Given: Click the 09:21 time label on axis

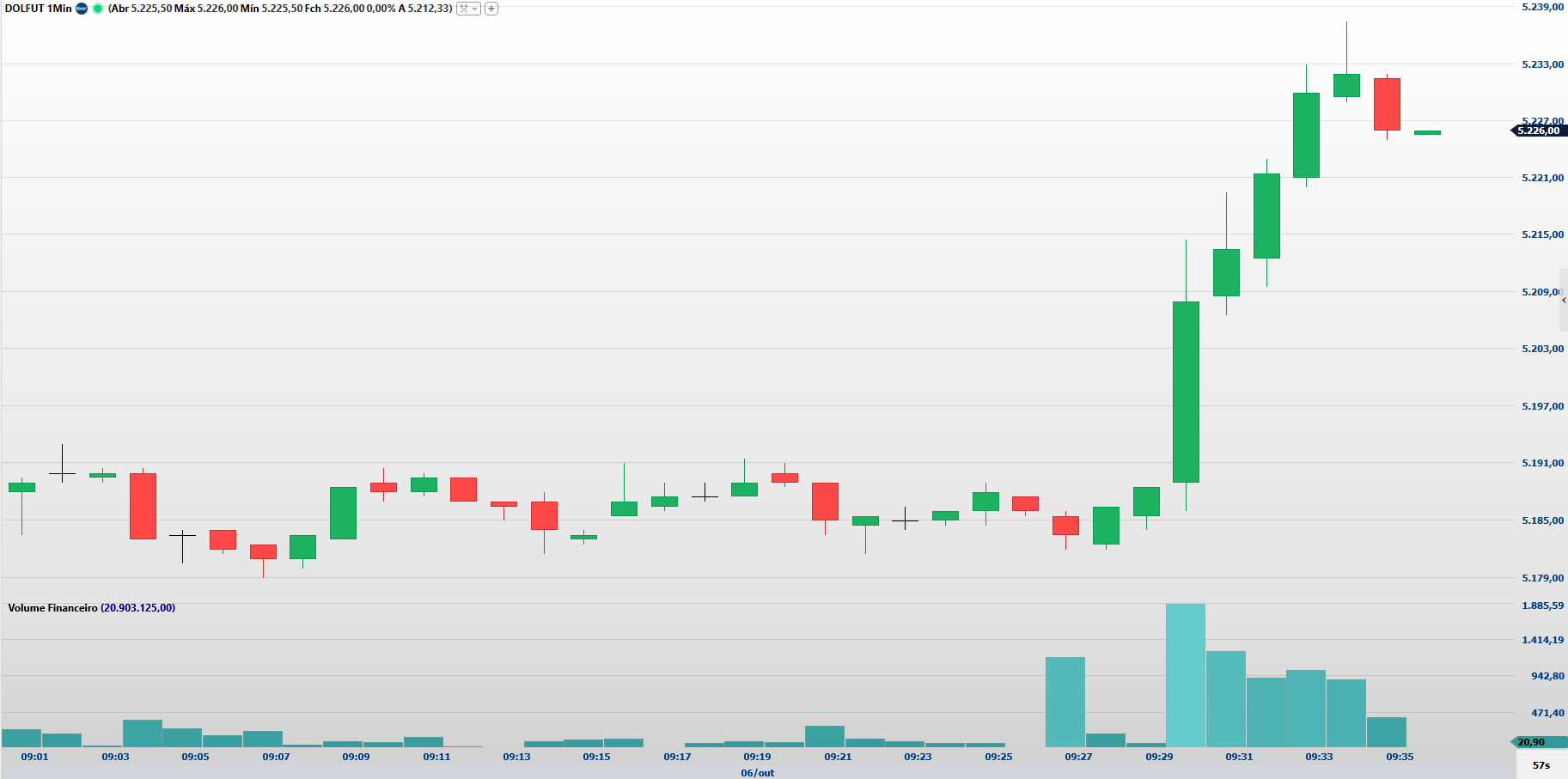Looking at the screenshot, I should pos(838,757).
